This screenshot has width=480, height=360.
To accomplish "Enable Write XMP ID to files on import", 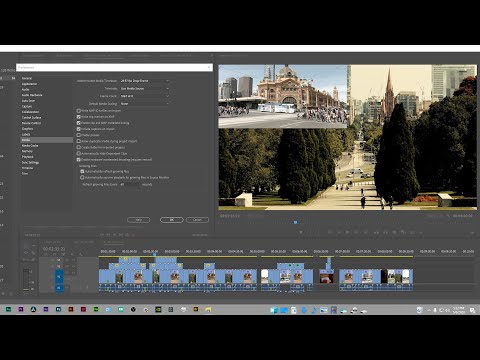I will [79, 111].
